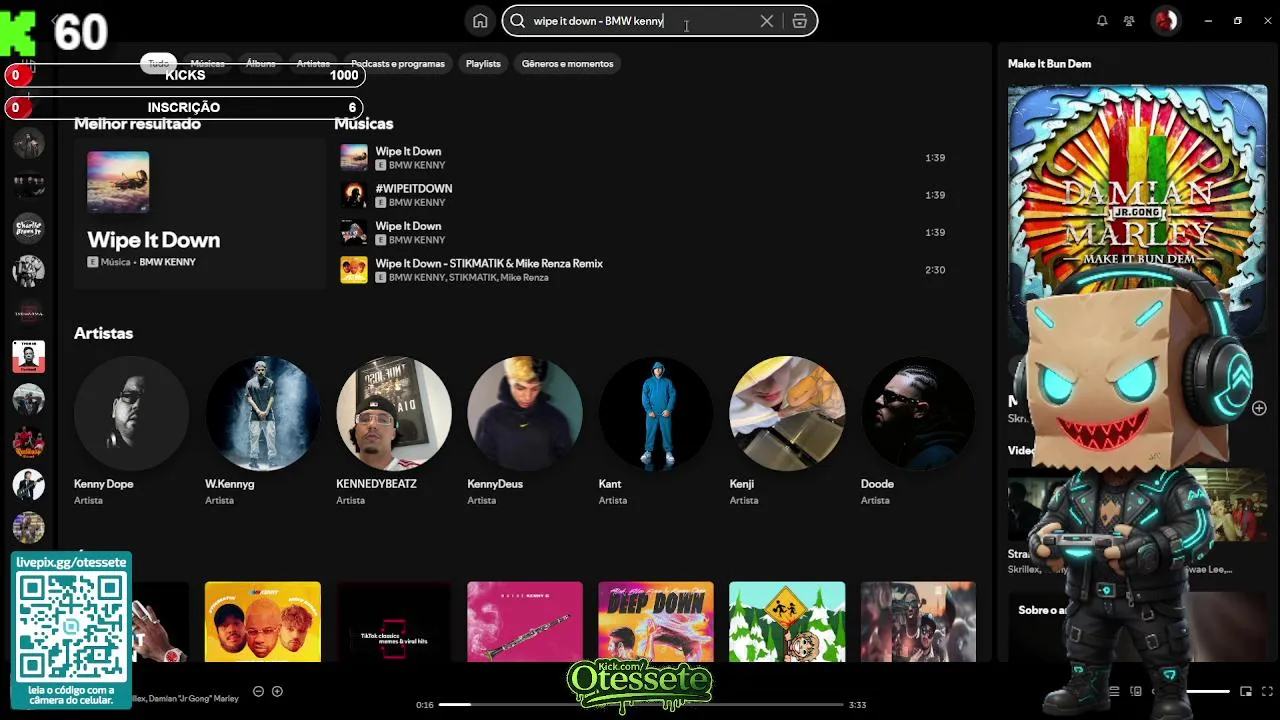Click the 2:30 duration of the remix row
1280x720 pixels.
pyautogui.click(x=935, y=270)
